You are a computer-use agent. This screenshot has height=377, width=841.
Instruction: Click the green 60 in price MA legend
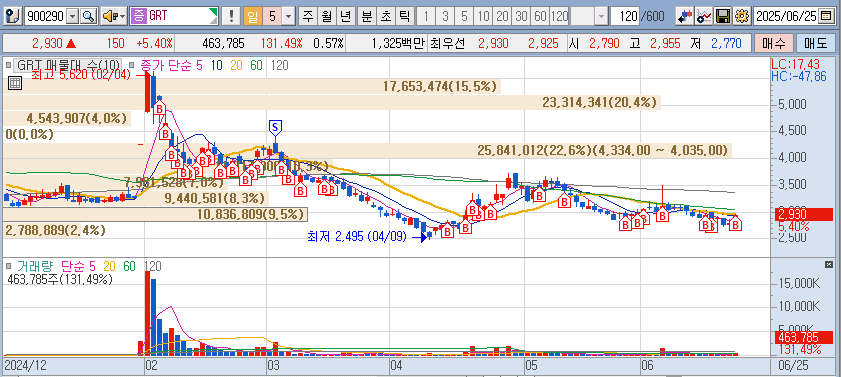(x=256, y=65)
